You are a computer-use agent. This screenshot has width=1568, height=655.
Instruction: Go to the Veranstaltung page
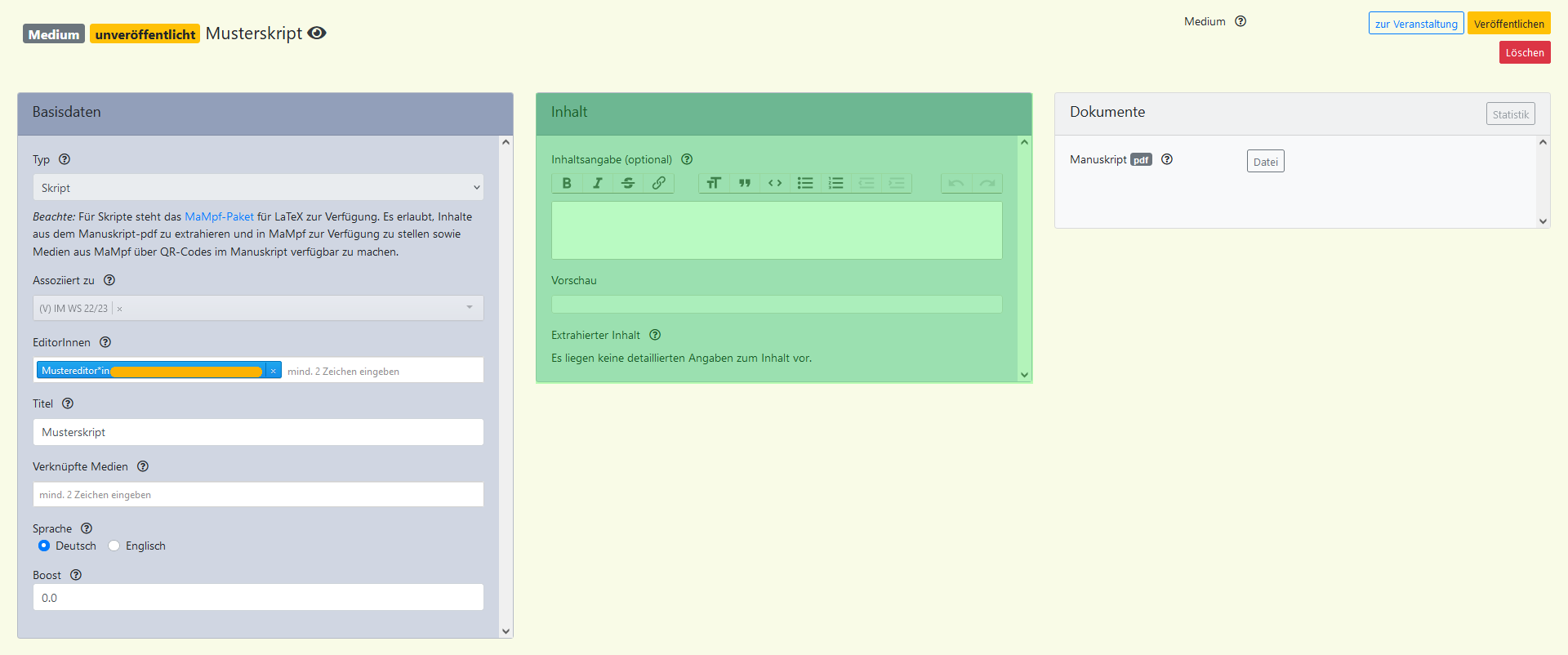coord(1416,24)
